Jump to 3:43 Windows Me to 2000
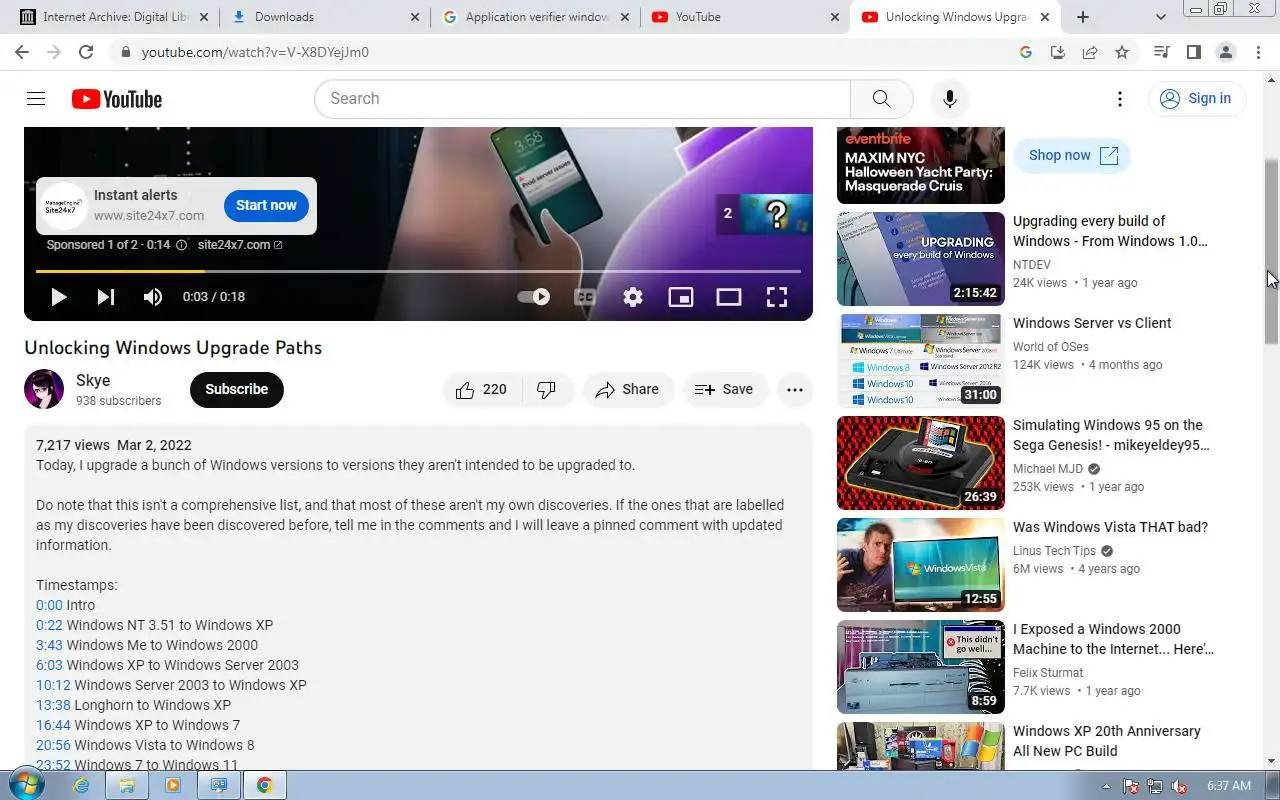The width and height of the screenshot is (1280, 800). pos(49,645)
